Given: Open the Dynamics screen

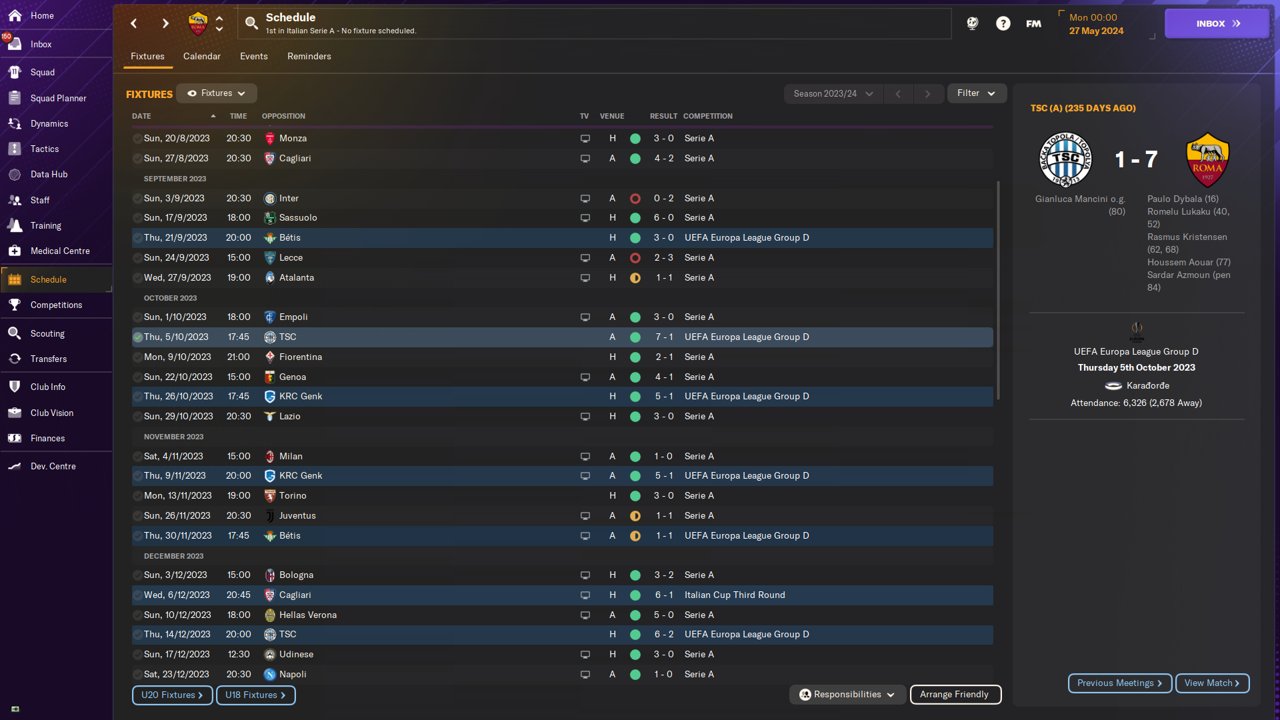Looking at the screenshot, I should pyautogui.click(x=49, y=124).
